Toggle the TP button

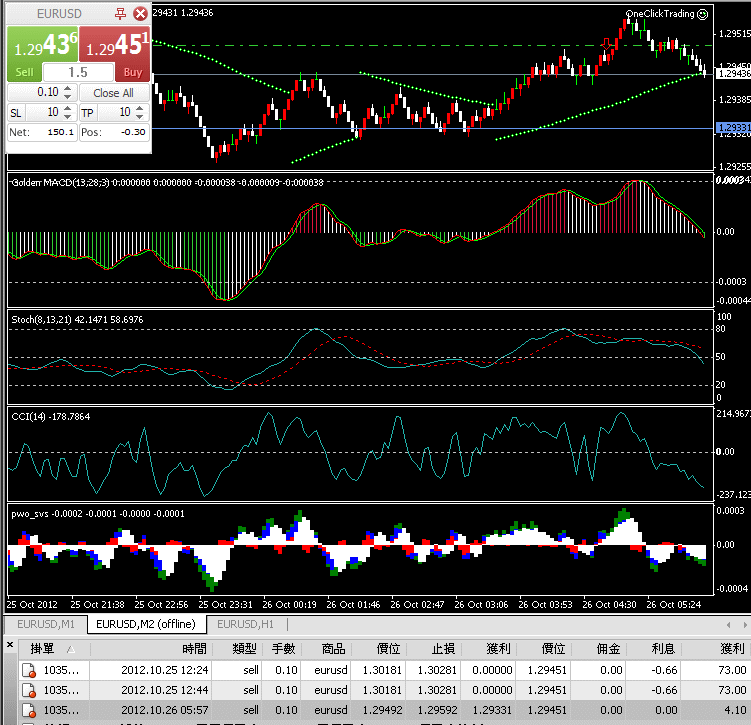pos(87,113)
